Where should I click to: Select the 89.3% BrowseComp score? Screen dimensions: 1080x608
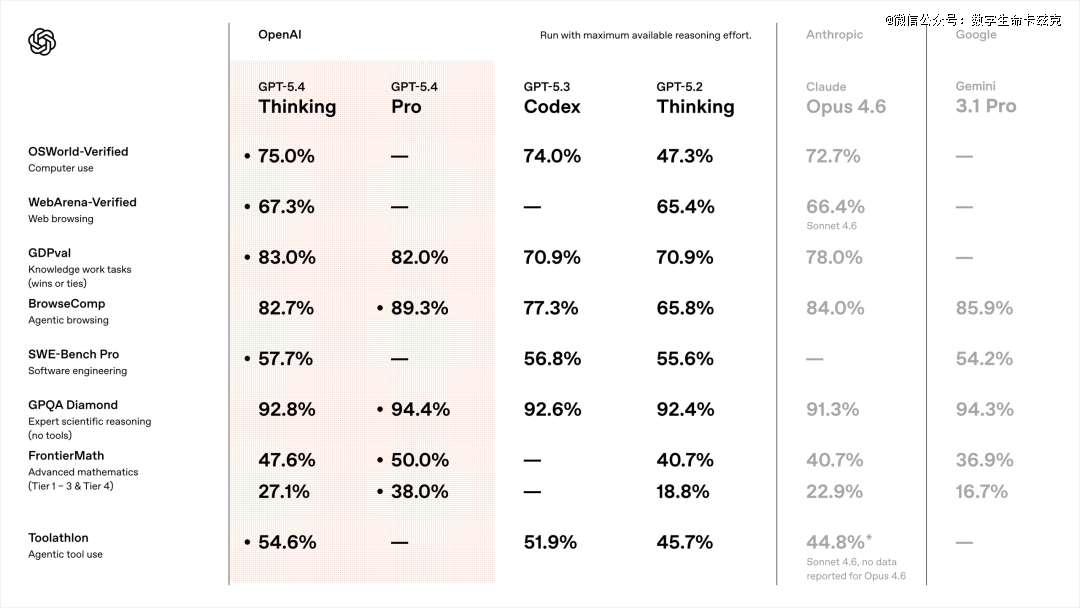tap(419, 308)
